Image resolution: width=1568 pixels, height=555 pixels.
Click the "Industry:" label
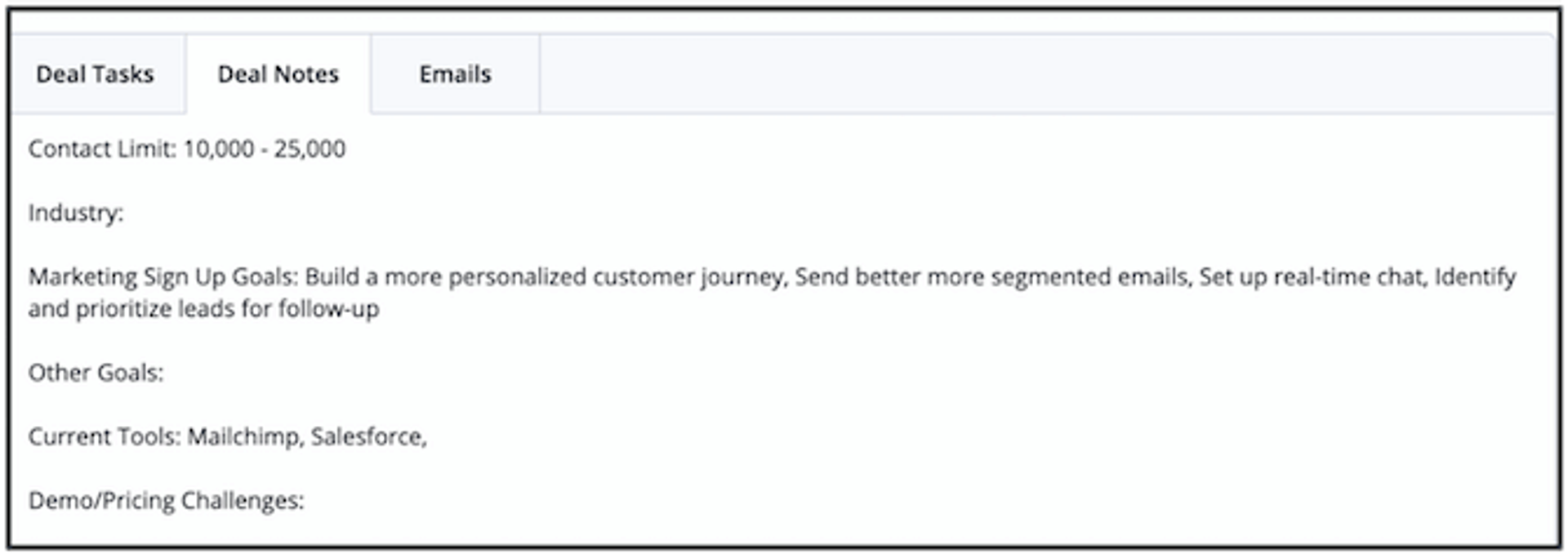pos(75,213)
